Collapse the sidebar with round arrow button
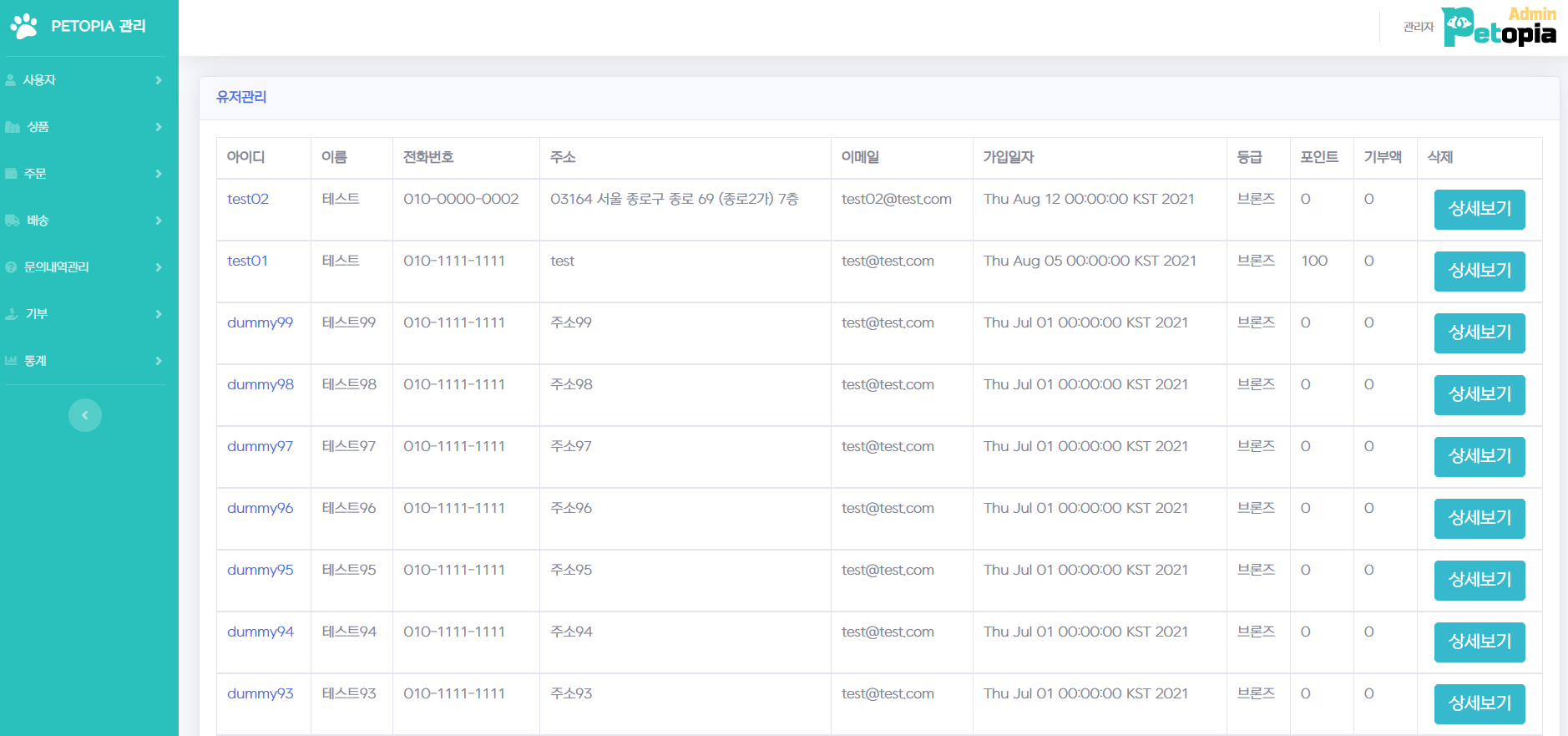1568x736 pixels. pyautogui.click(x=84, y=415)
